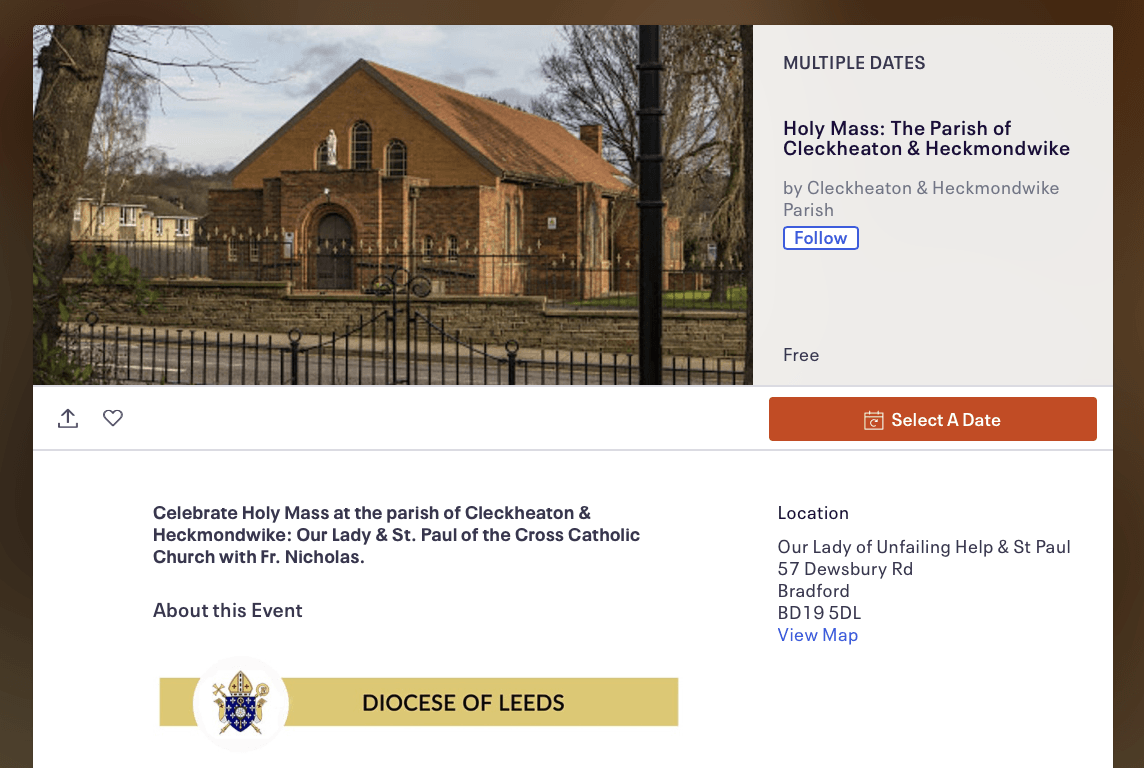Image resolution: width=1144 pixels, height=768 pixels.
Task: Click the Location heading
Action: [813, 513]
